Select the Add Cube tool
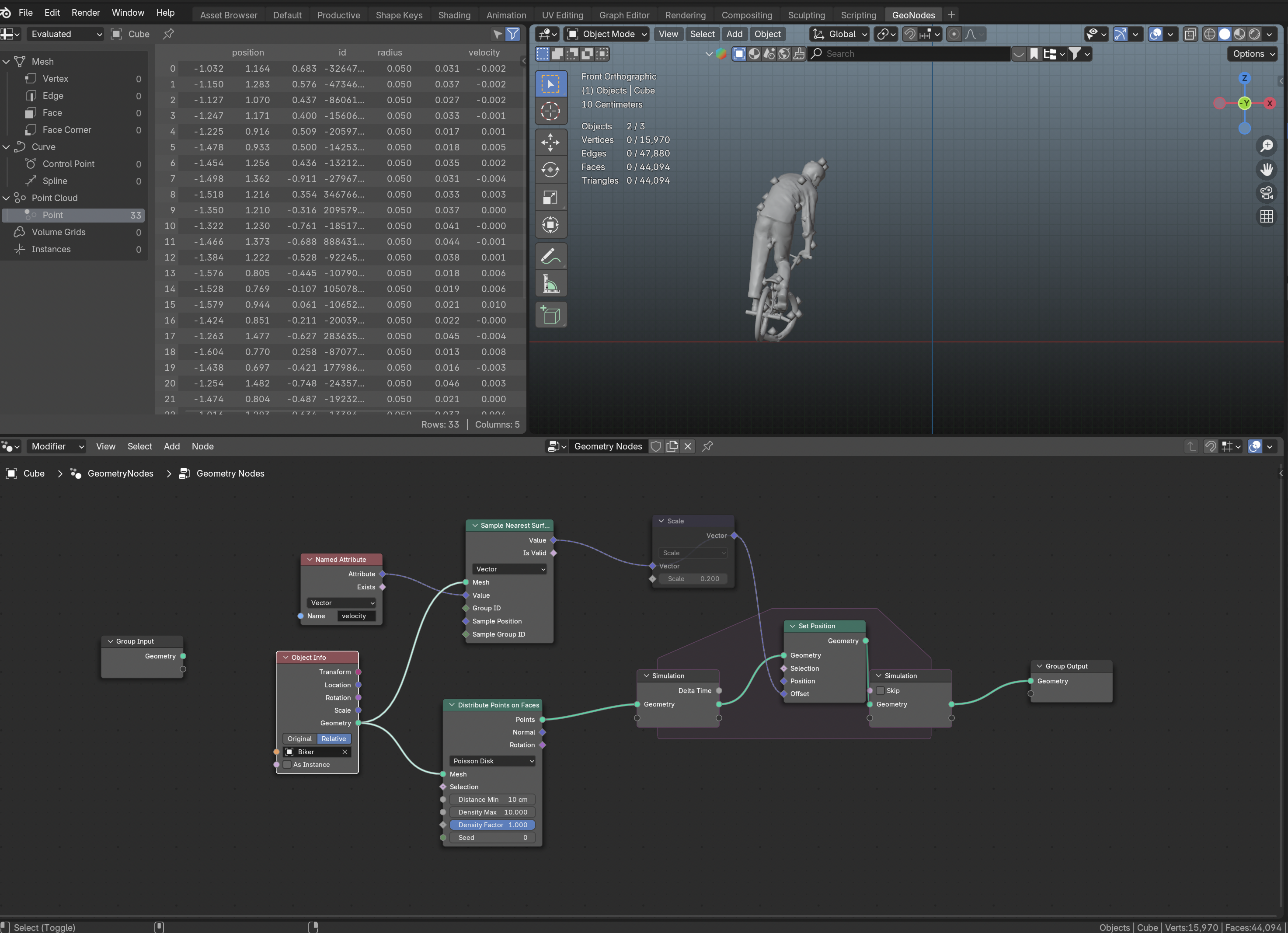 point(550,315)
